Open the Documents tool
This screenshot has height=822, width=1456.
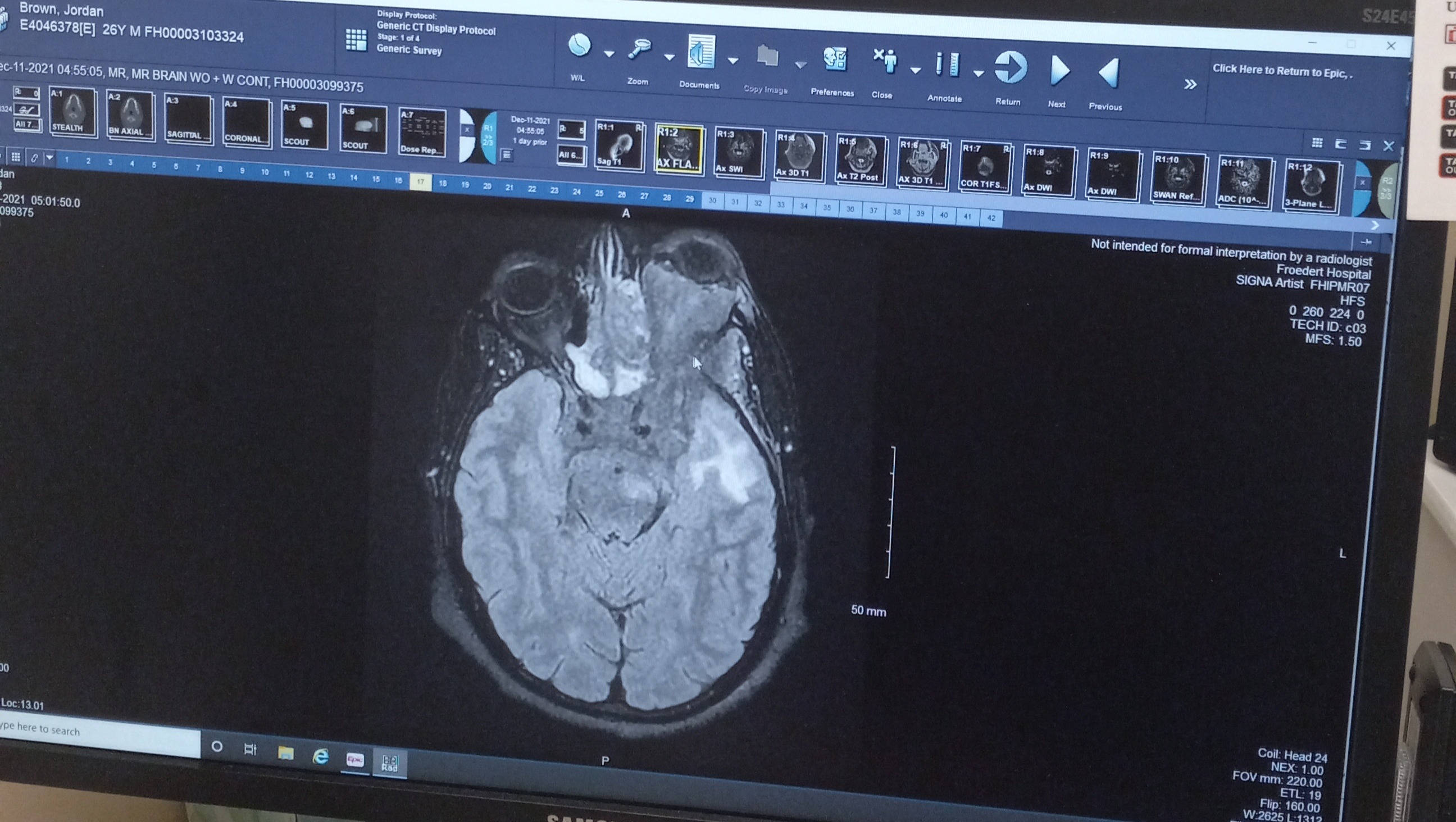[x=701, y=53]
